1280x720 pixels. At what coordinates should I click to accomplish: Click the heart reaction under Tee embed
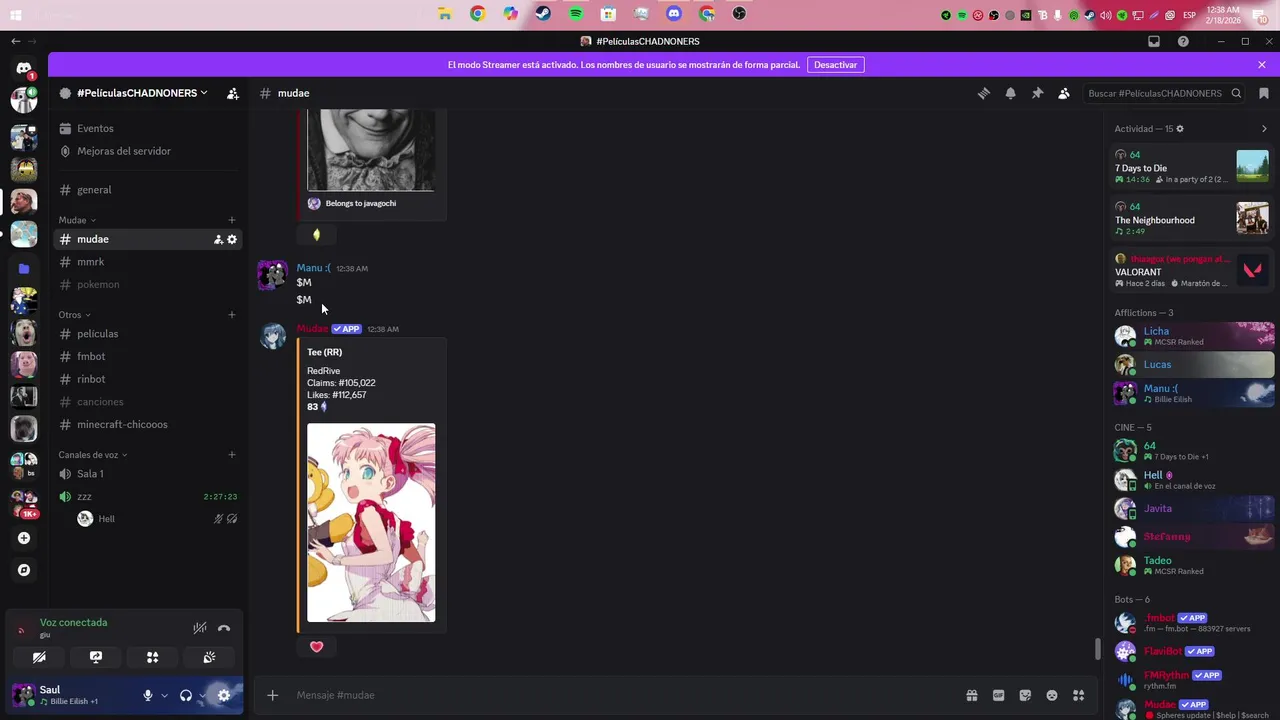[316, 647]
